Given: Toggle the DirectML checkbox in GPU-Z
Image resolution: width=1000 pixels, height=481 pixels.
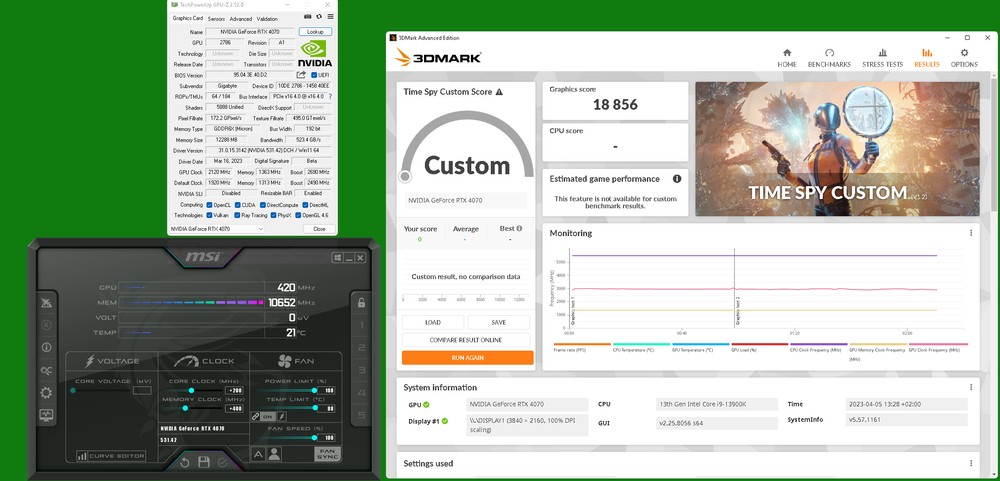Looking at the screenshot, I should tap(305, 205).
